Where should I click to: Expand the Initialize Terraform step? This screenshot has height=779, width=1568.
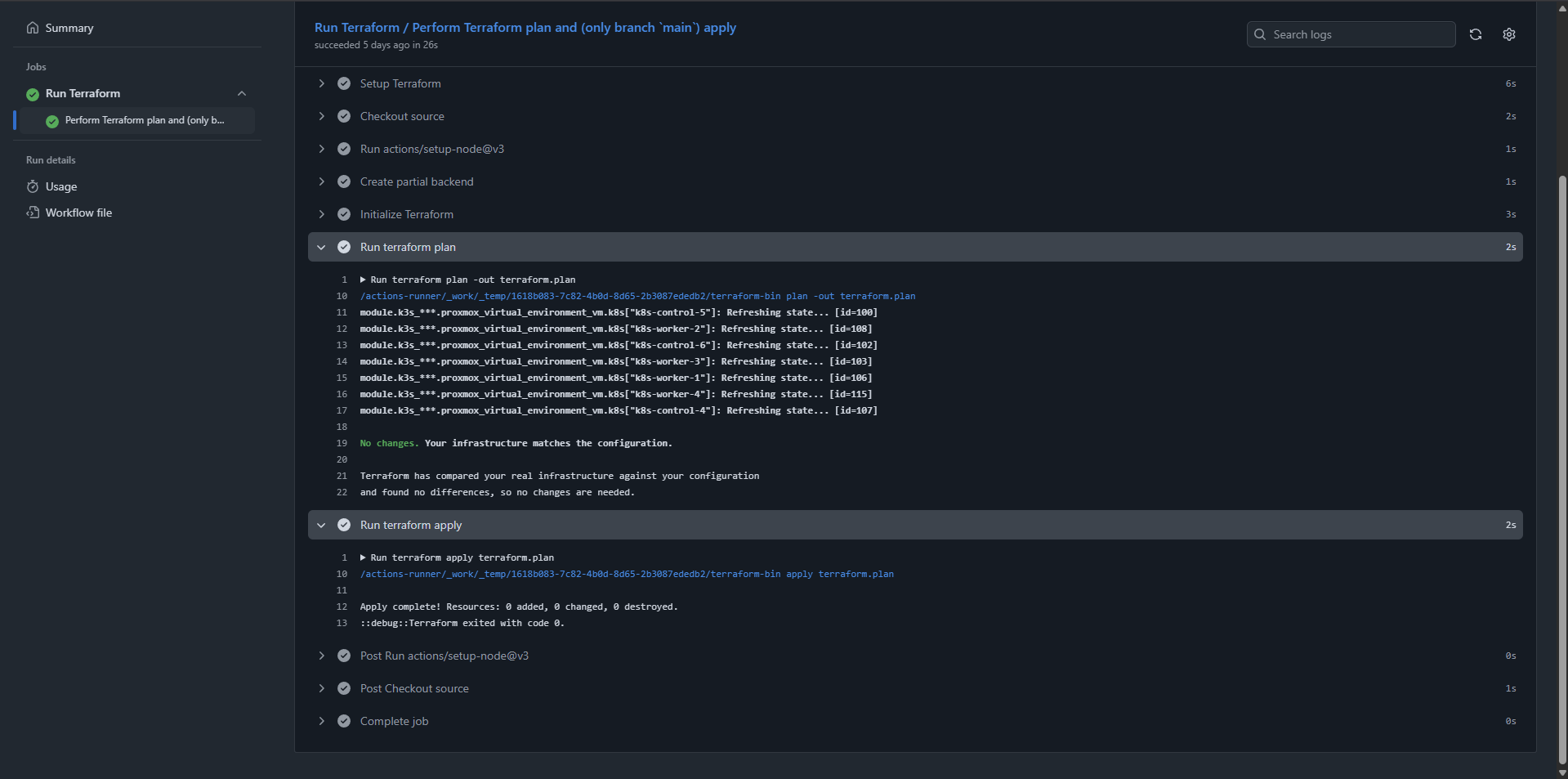(x=322, y=214)
